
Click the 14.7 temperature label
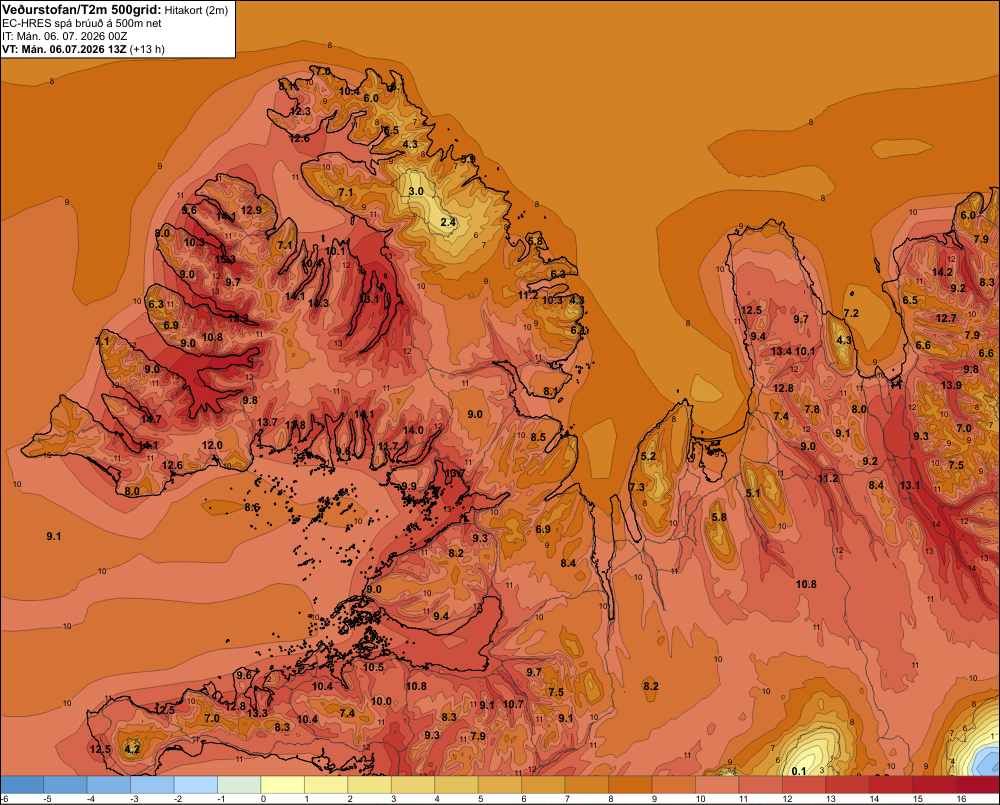tap(151, 419)
